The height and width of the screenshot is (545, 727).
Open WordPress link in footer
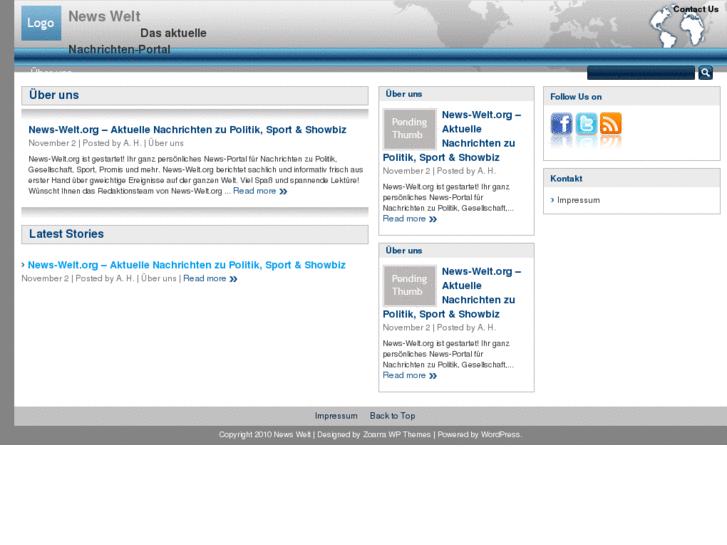(500, 435)
